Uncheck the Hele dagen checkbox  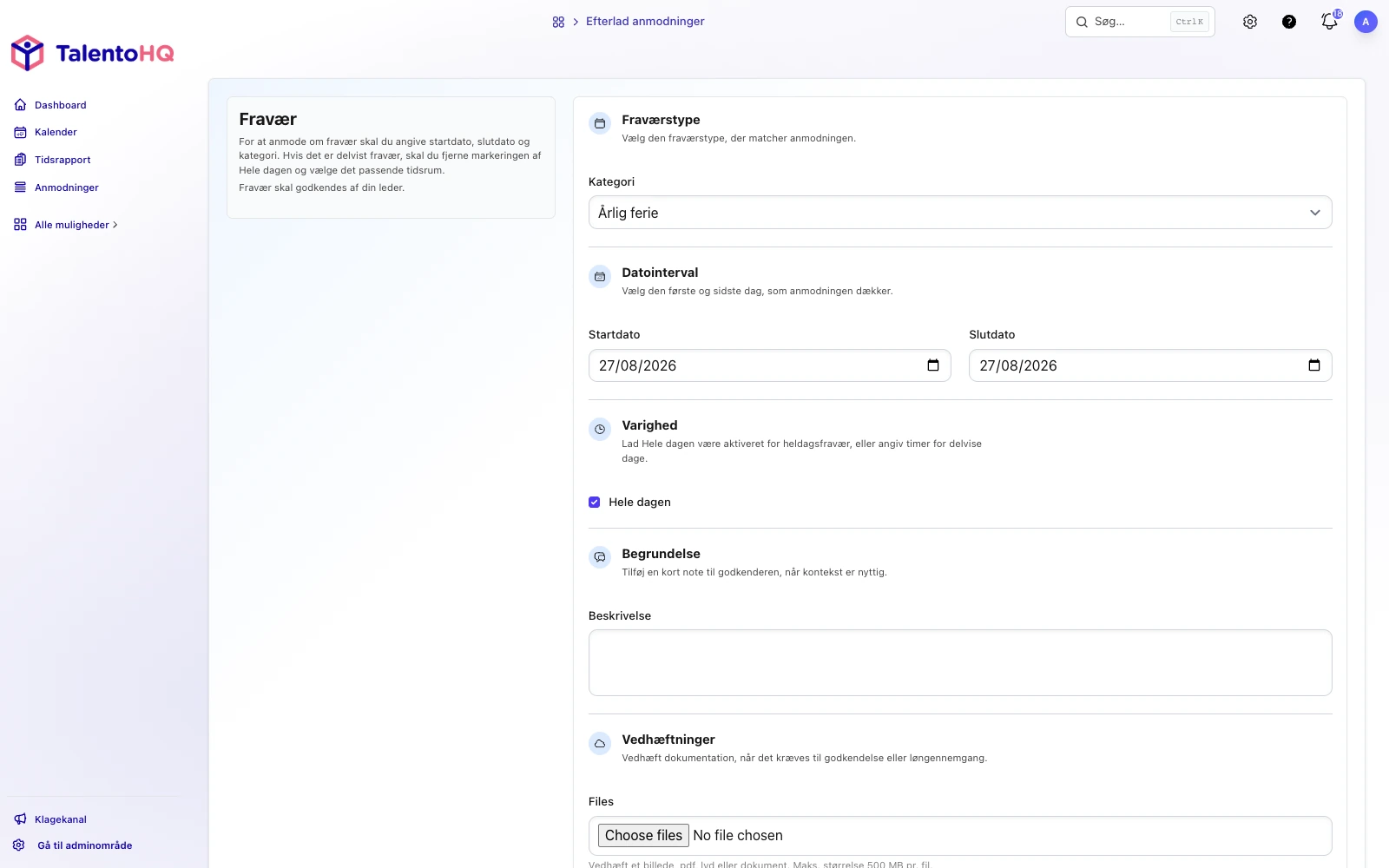[595, 503]
